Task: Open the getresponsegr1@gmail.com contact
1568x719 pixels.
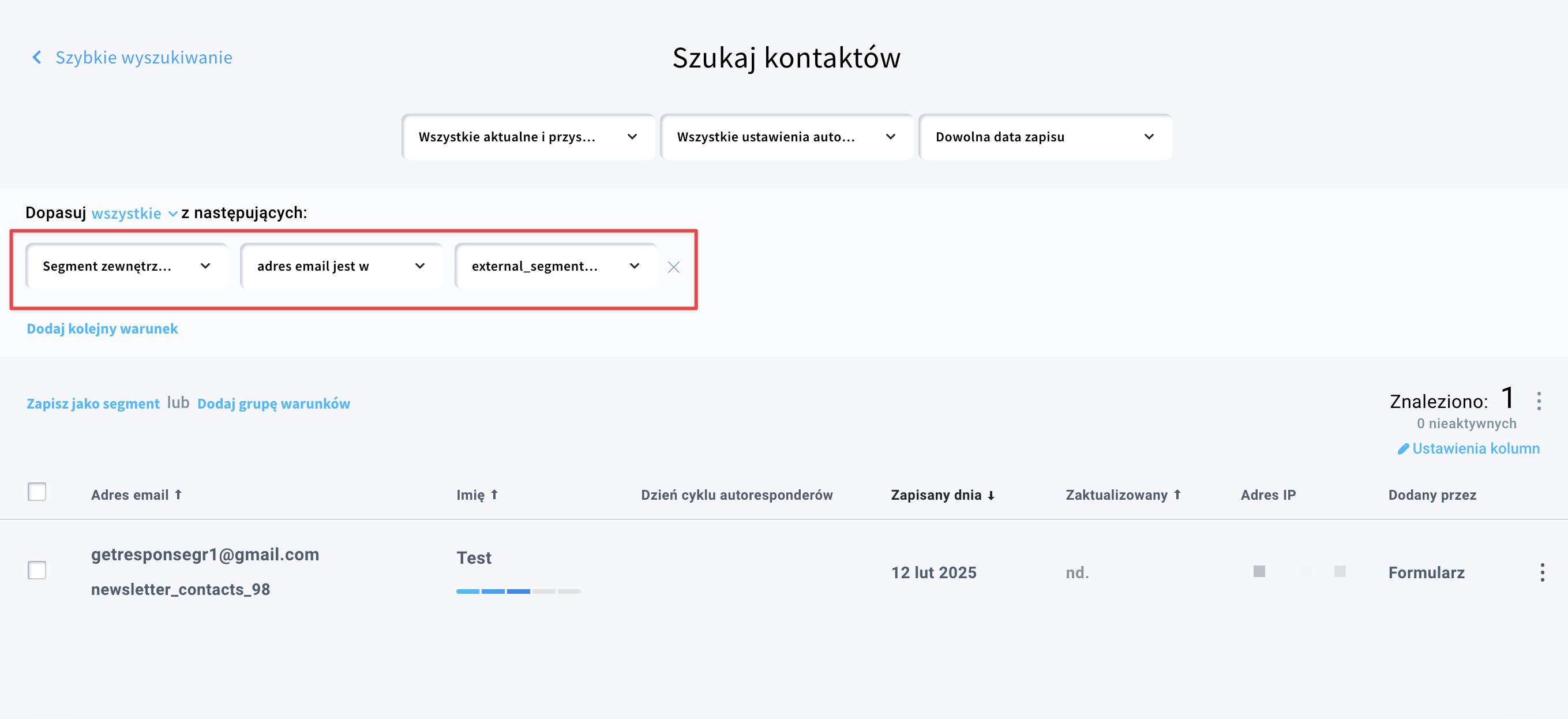Action: (x=205, y=555)
